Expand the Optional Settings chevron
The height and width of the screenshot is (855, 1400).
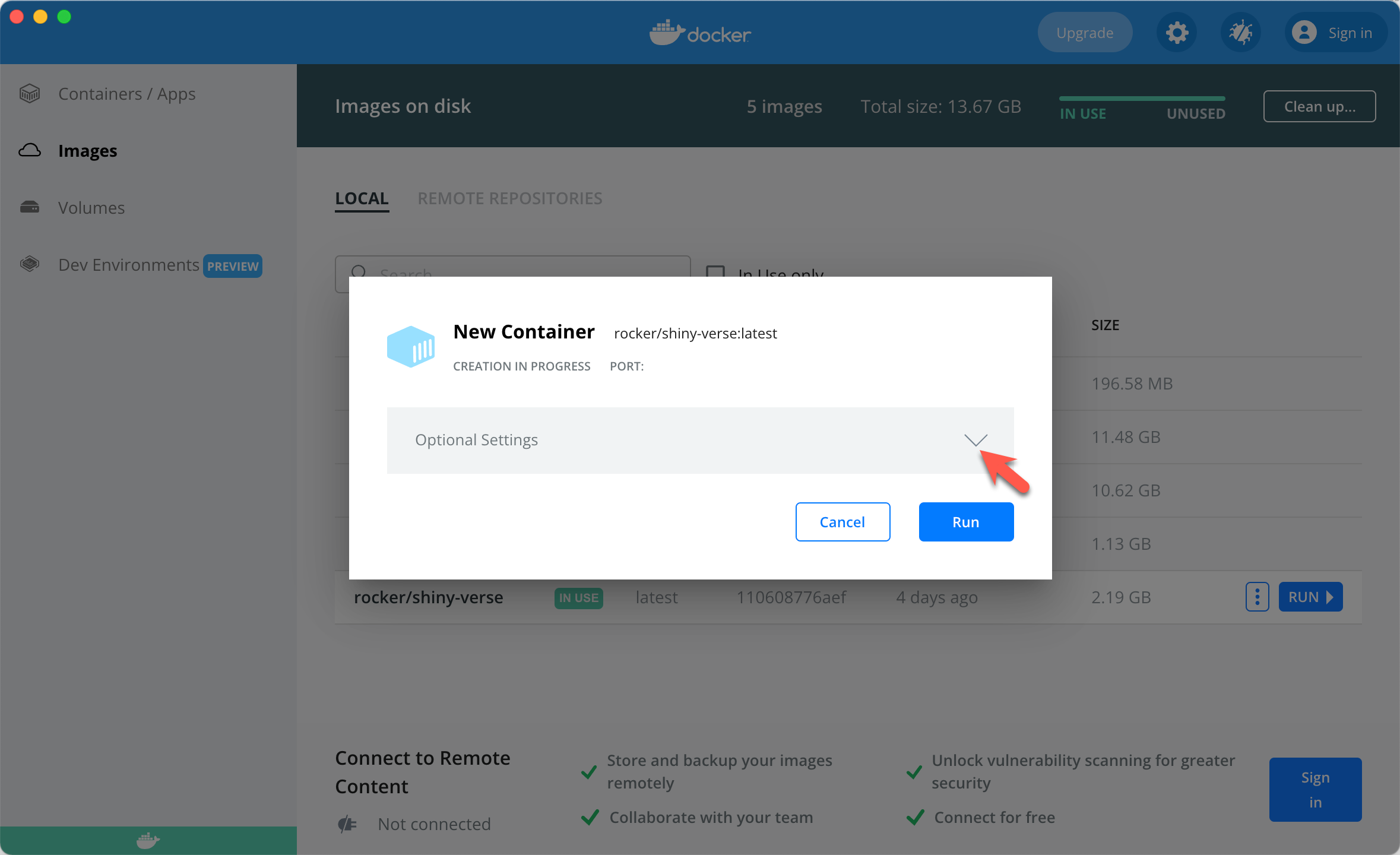coord(975,440)
